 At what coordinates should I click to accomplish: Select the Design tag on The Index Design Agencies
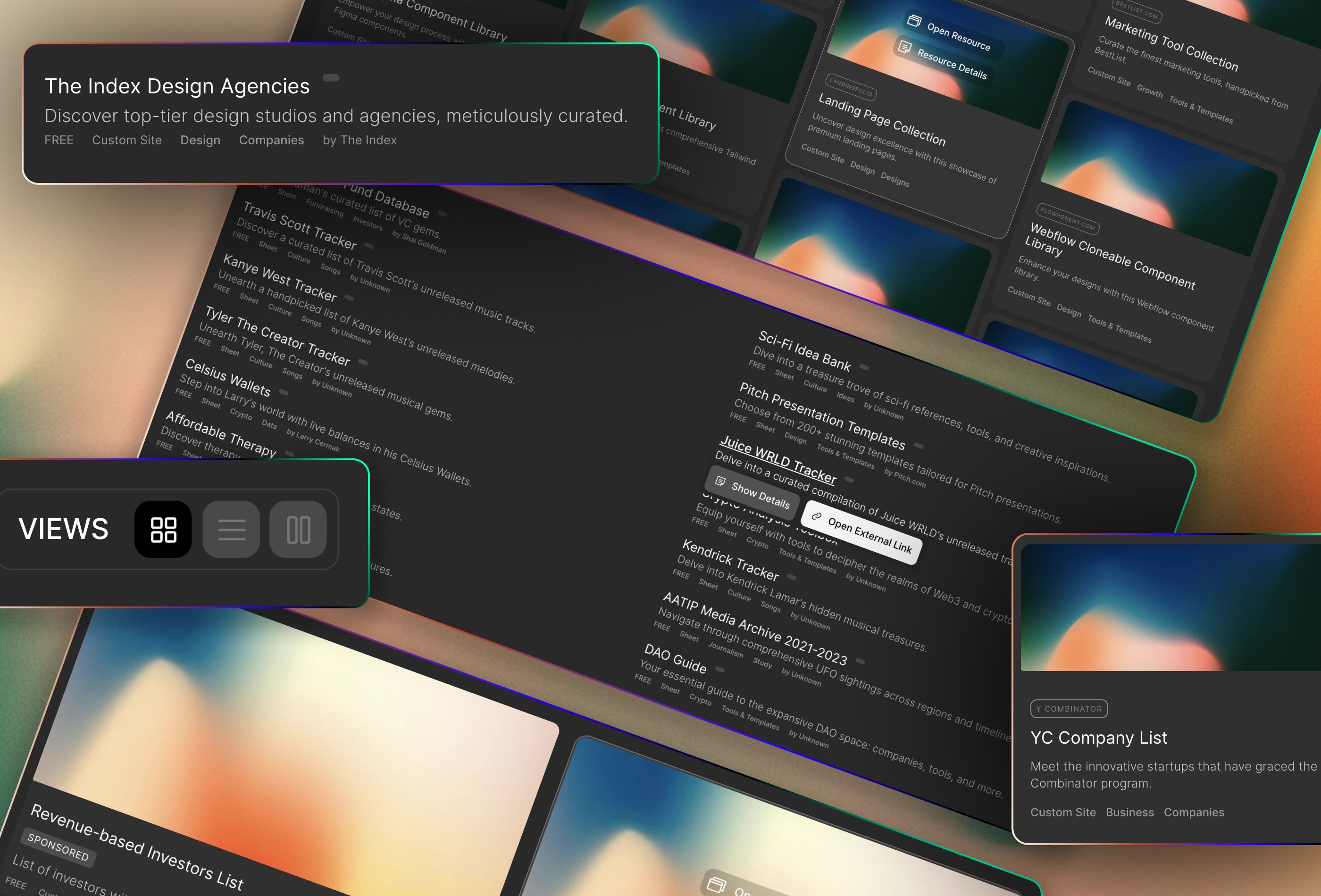pyautogui.click(x=200, y=141)
